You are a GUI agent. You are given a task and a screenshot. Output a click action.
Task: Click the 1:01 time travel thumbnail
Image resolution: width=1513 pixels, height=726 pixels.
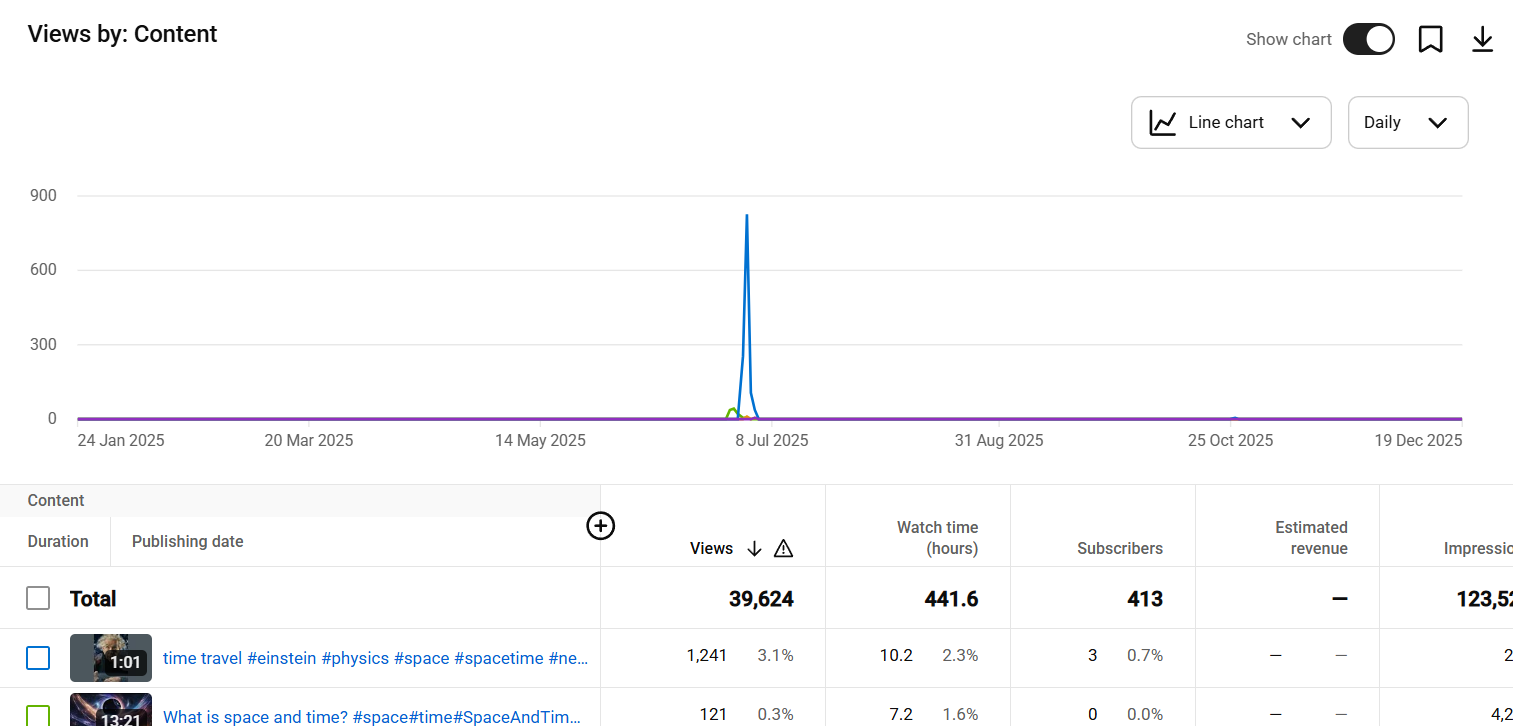[111, 657]
